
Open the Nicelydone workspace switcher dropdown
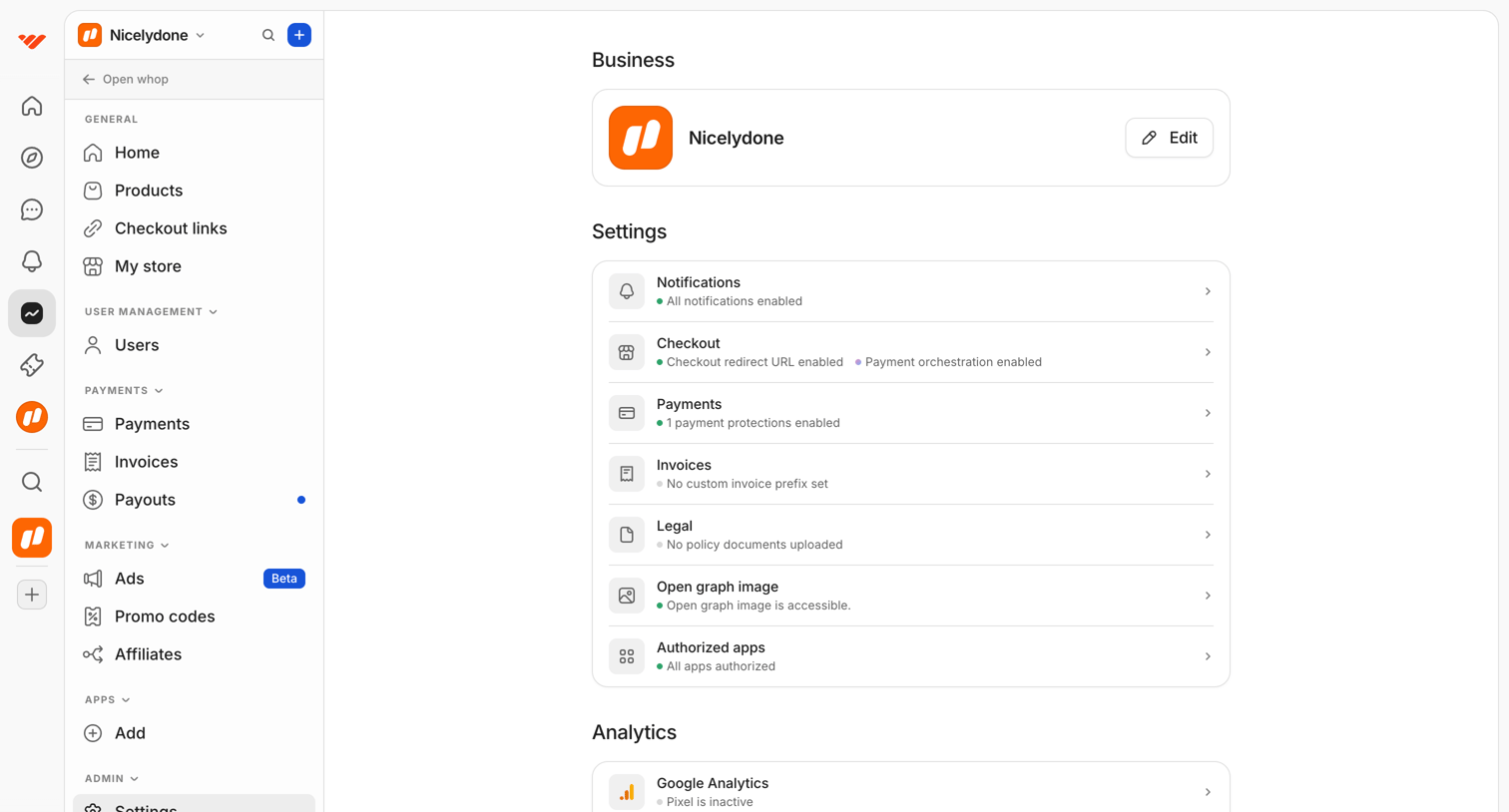tap(142, 35)
